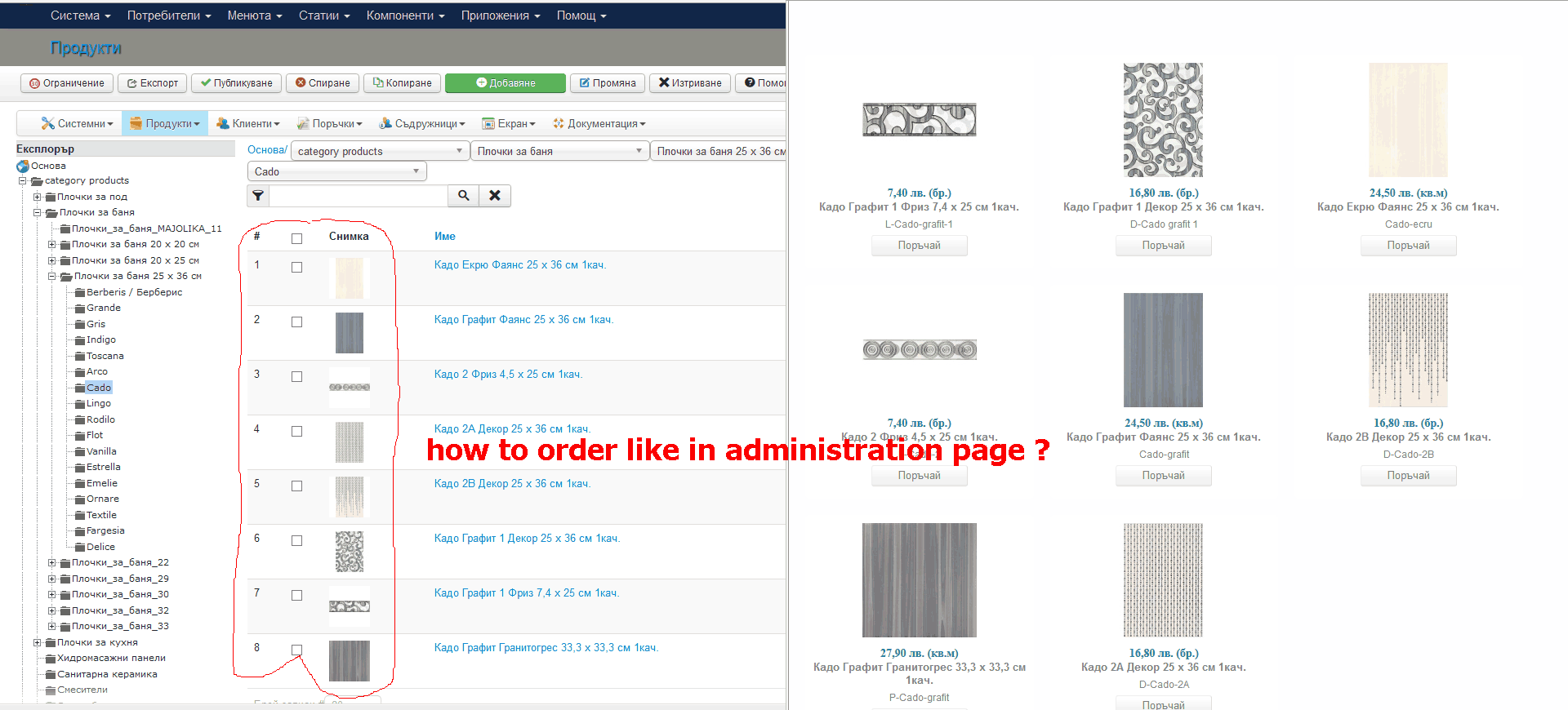Image resolution: width=1568 pixels, height=710 pixels.
Task: Check the box for Кадо Графит Гранитогрес row
Action: pos(296,650)
